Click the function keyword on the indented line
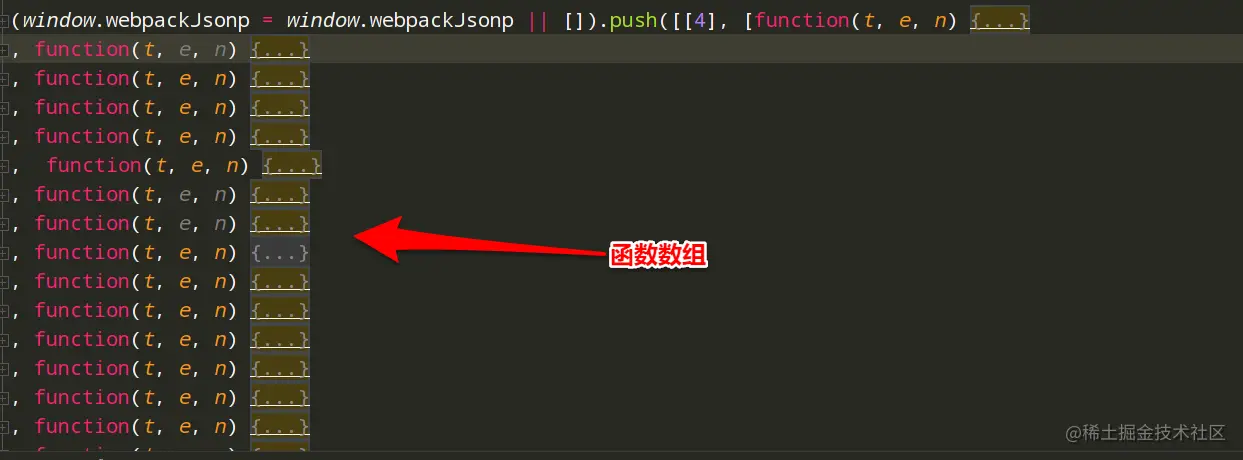Image resolution: width=1243 pixels, height=460 pixels. point(94,165)
